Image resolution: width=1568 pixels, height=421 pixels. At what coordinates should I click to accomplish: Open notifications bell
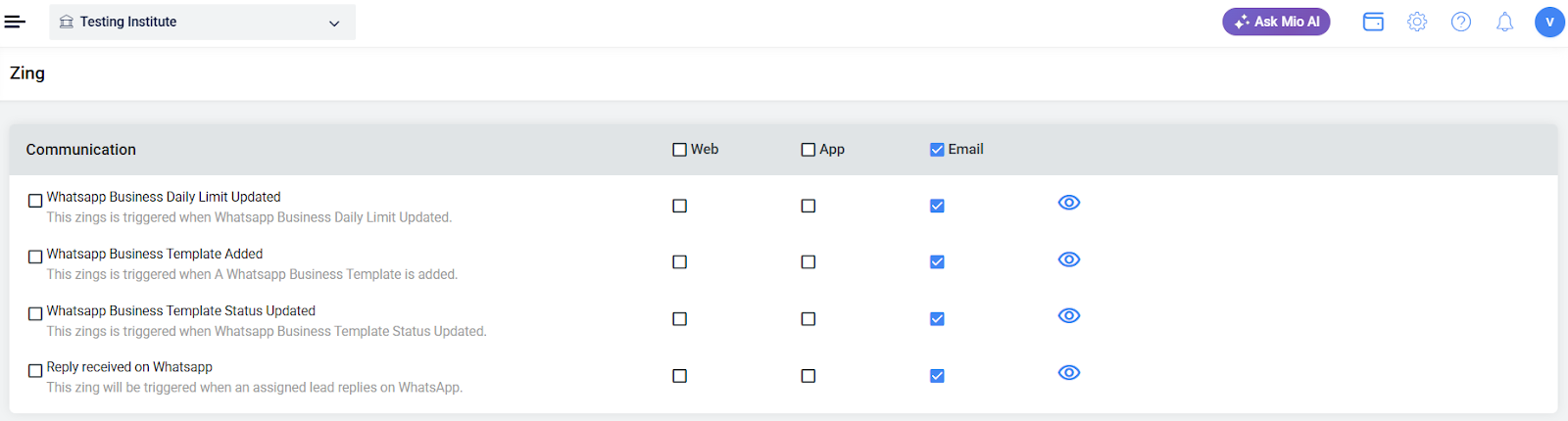tap(1504, 22)
